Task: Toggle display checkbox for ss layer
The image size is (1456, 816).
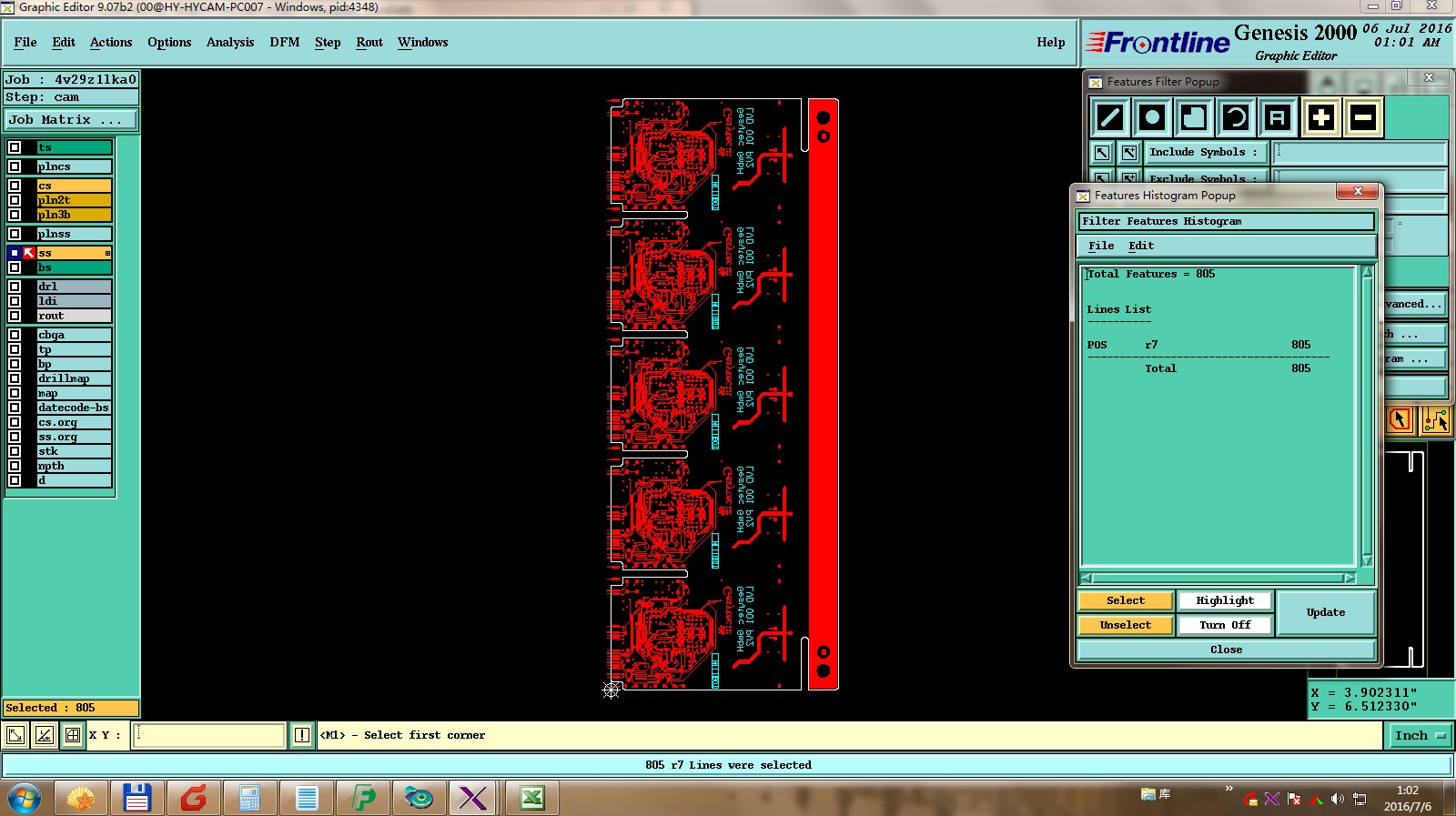Action: 15,253
